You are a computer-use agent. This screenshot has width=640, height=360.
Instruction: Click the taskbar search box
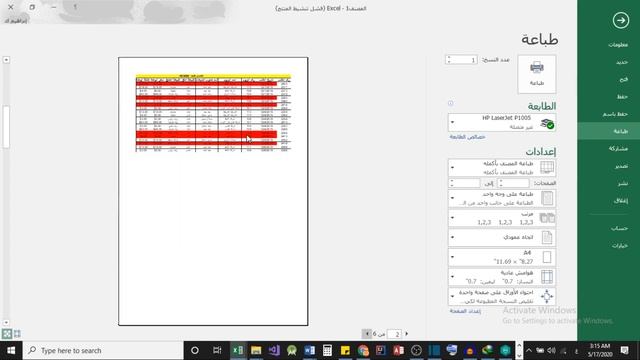[103, 350]
